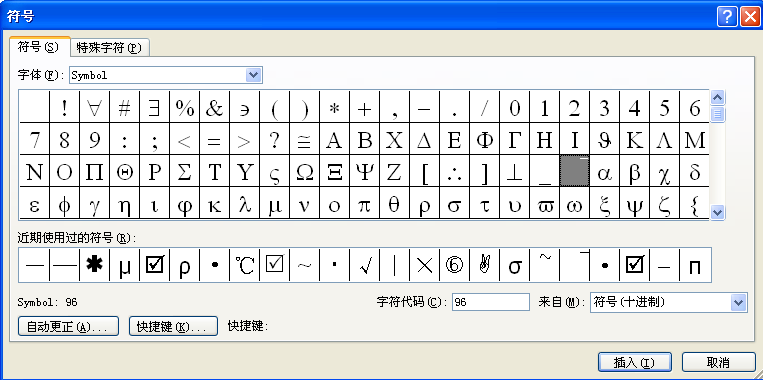Pick the Sigma Σ symbol cell
The height and width of the screenshot is (380, 763).
click(184, 172)
